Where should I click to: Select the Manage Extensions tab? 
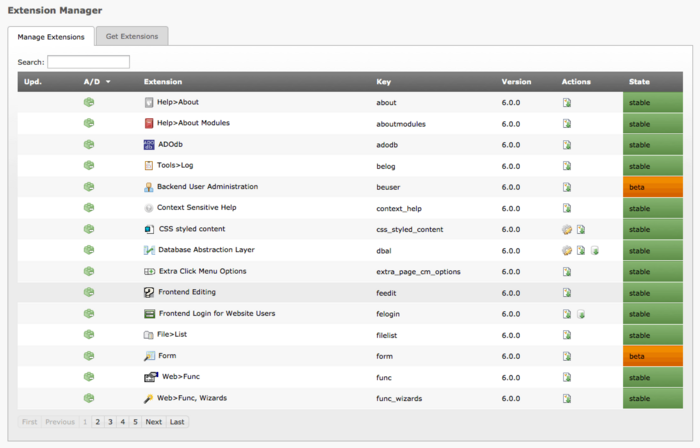pos(51,36)
